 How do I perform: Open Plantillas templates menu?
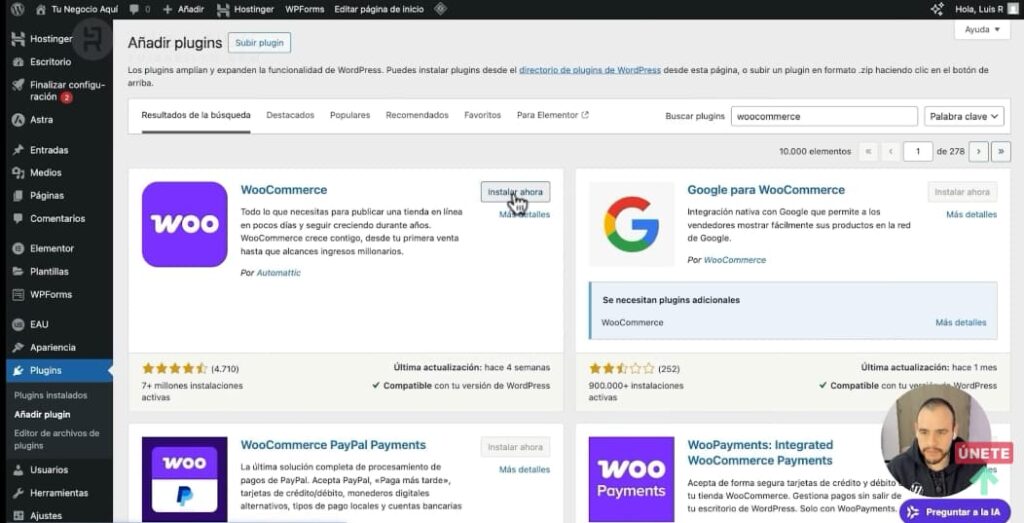click(49, 272)
